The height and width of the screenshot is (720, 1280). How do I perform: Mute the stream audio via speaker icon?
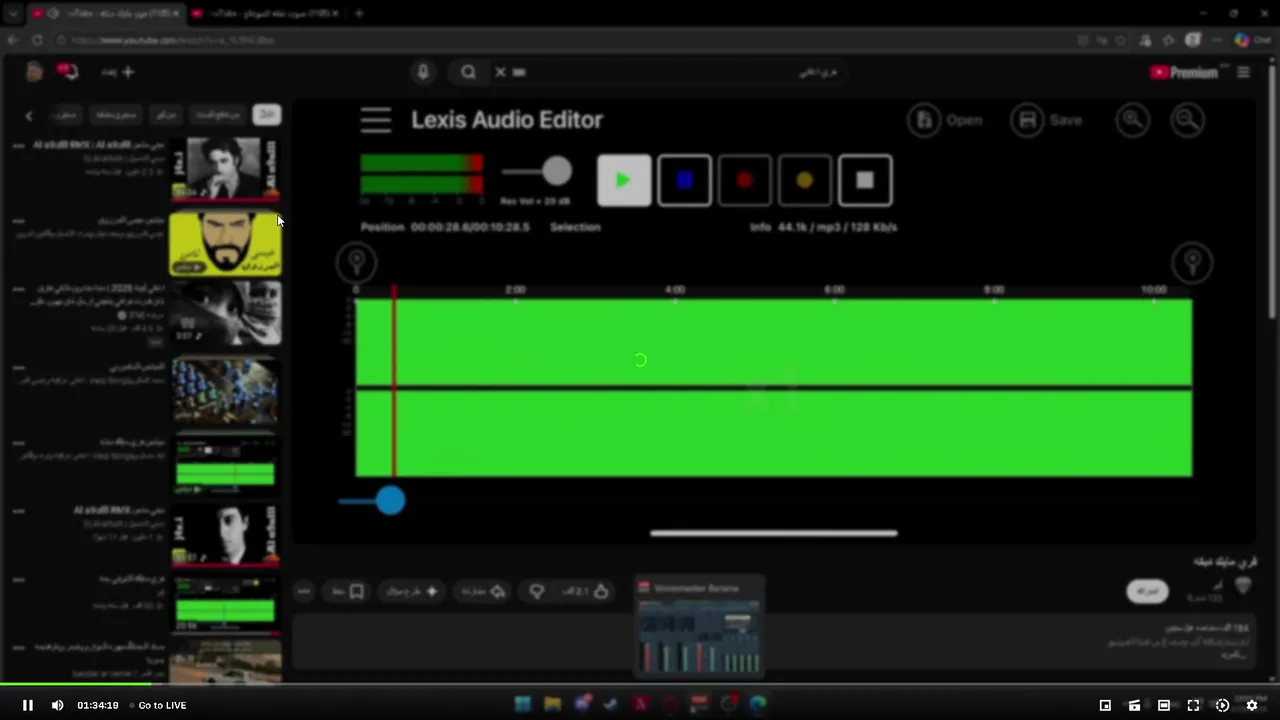57,705
